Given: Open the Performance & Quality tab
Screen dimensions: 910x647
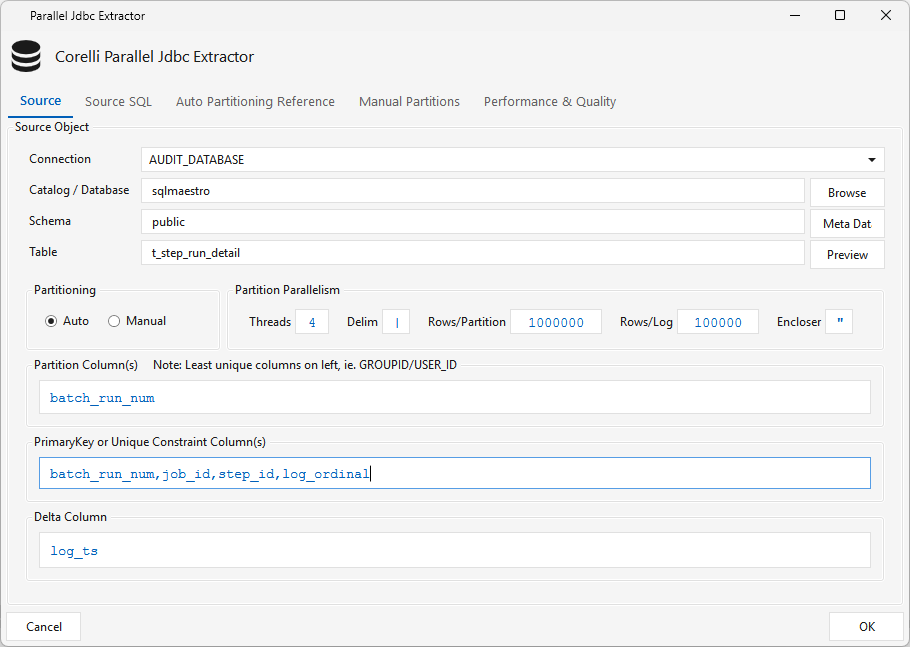Looking at the screenshot, I should (x=550, y=102).
